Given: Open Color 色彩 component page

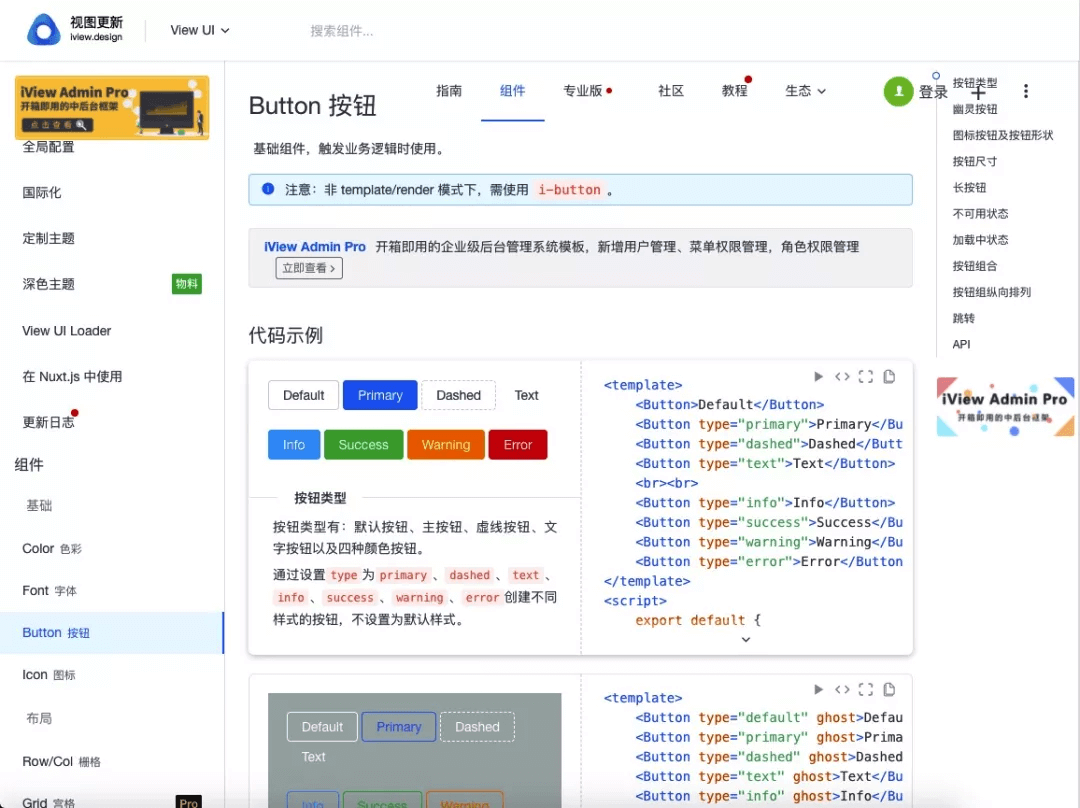Looking at the screenshot, I should pyautogui.click(x=52, y=548).
